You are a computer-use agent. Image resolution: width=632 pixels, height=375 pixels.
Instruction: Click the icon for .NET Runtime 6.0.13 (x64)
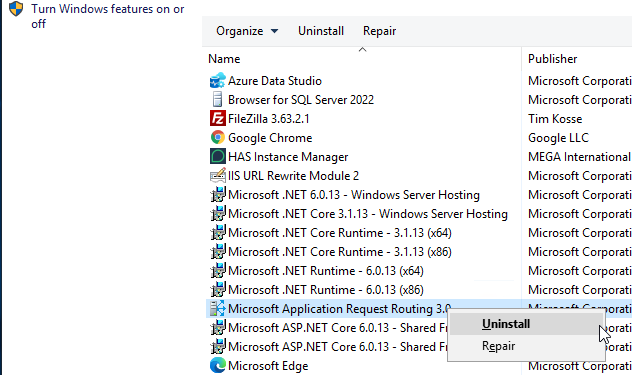(x=218, y=271)
